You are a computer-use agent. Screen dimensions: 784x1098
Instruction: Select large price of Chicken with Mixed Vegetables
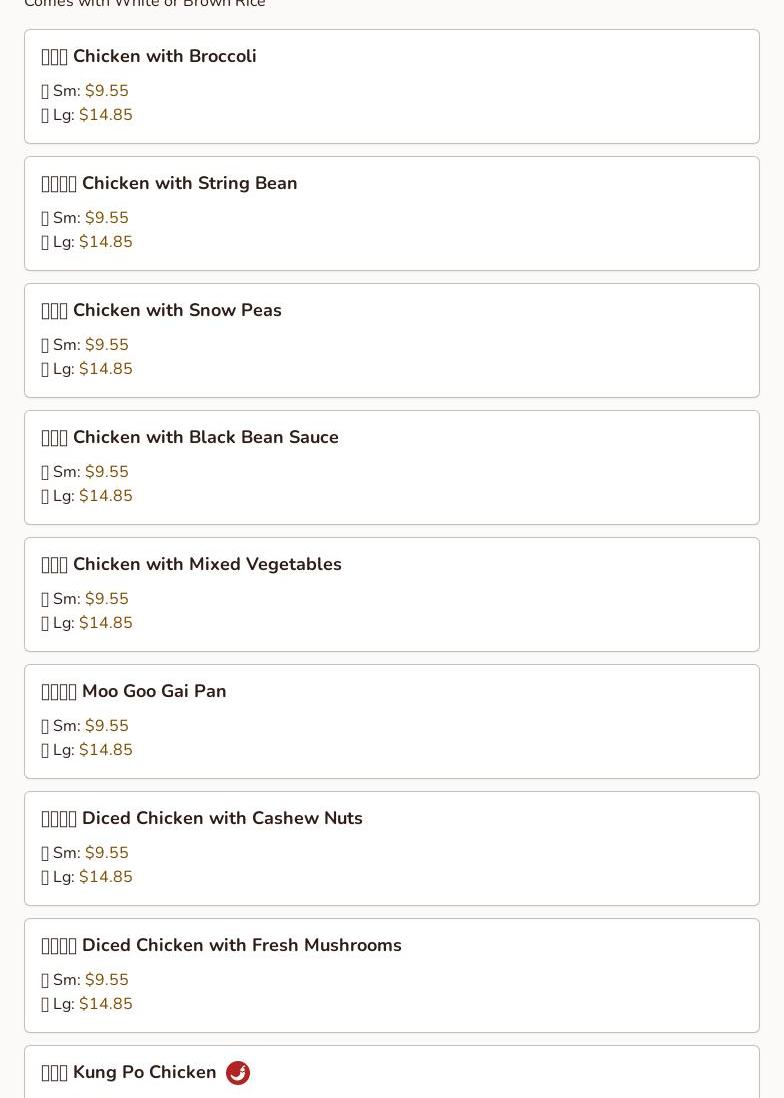106,623
